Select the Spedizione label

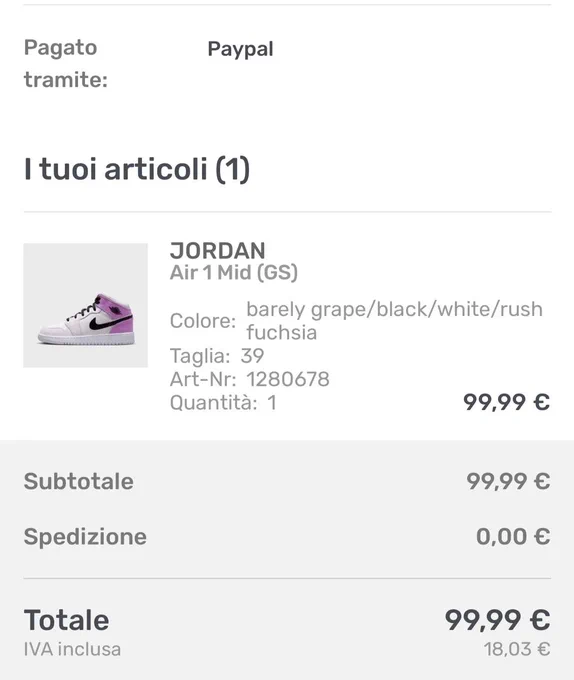[x=85, y=536]
